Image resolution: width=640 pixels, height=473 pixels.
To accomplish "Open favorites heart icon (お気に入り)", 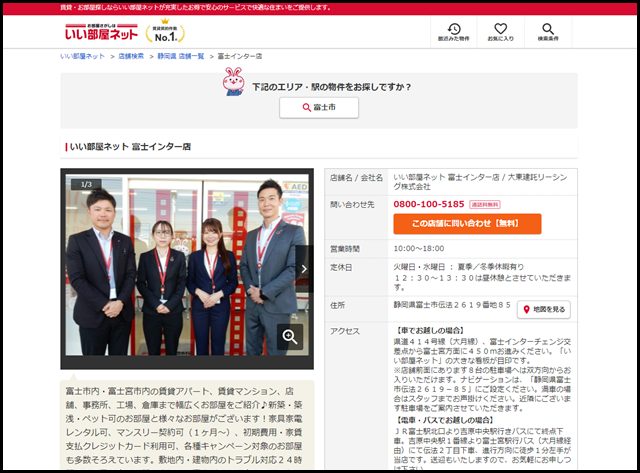I will [x=501, y=32].
